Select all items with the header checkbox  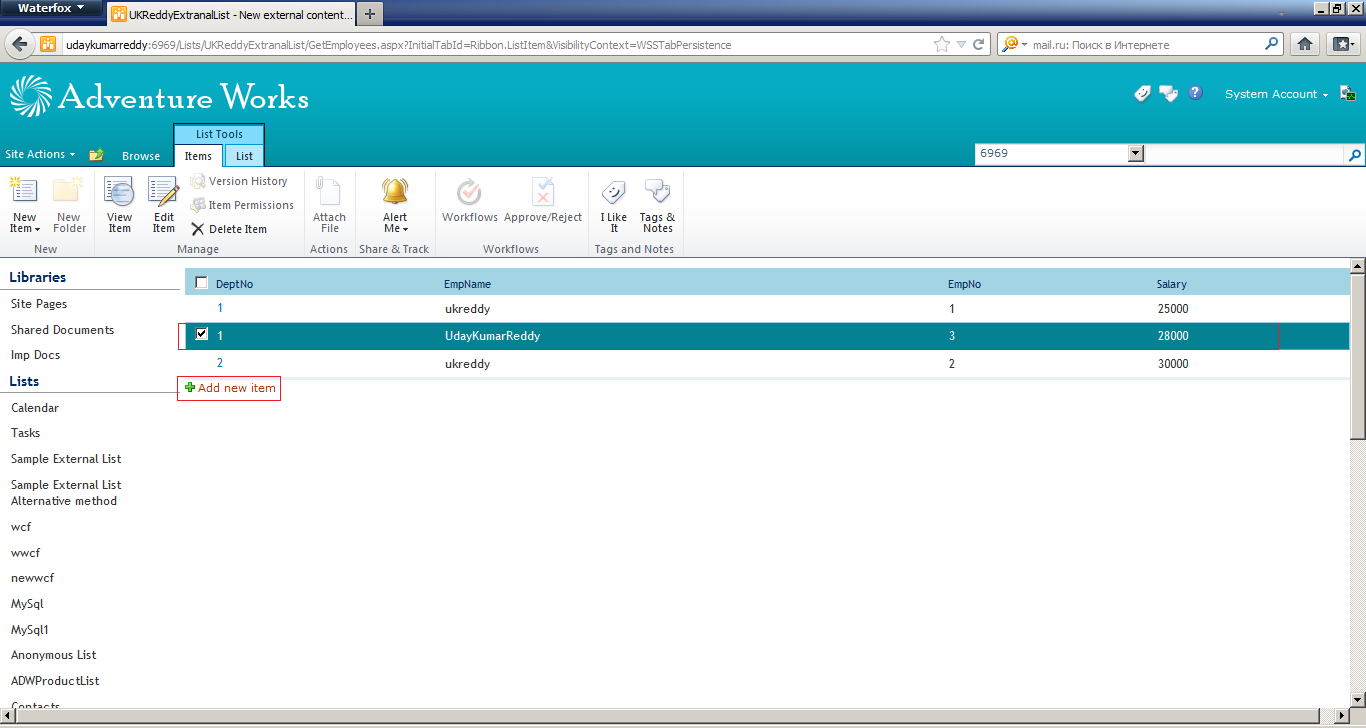tap(201, 282)
